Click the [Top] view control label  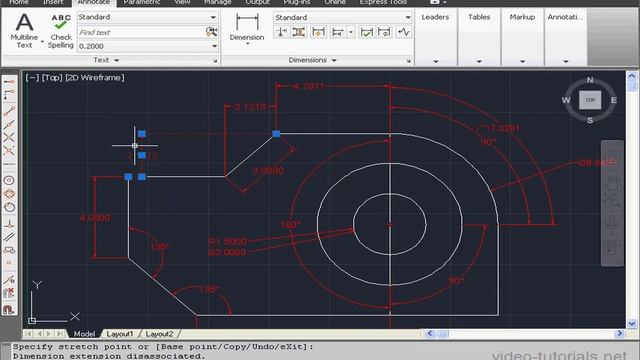click(x=52, y=78)
